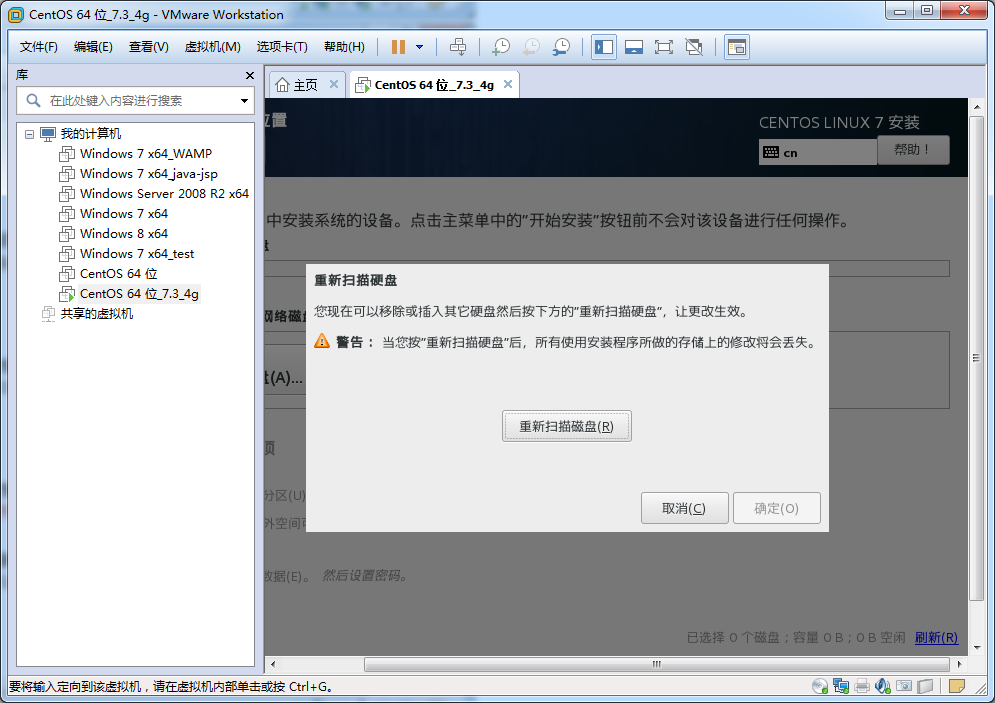
Task: Click the send Ctrl+Alt+Del icon
Action: tap(458, 47)
